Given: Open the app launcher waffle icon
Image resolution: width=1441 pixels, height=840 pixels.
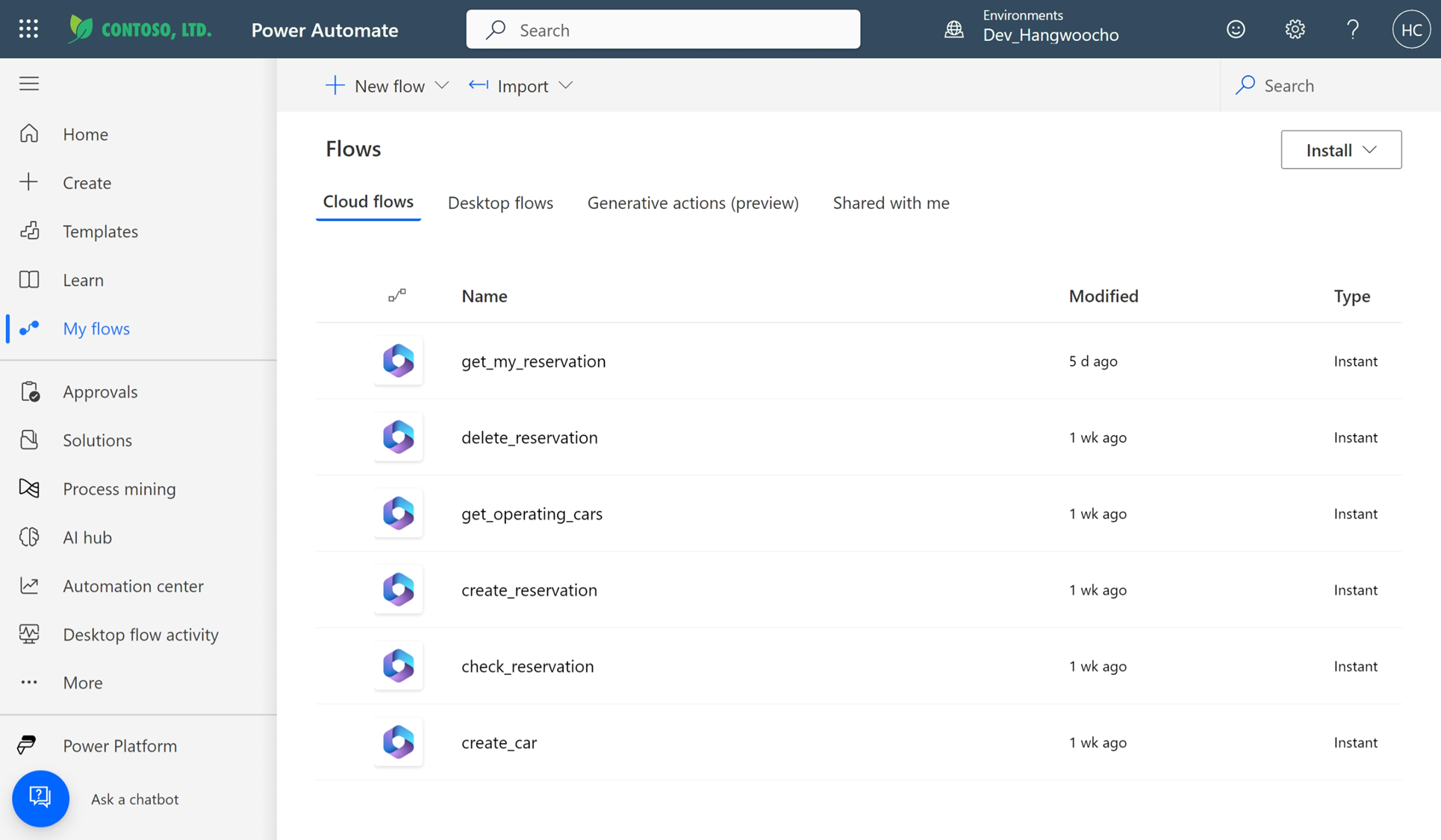Looking at the screenshot, I should click(x=28, y=29).
